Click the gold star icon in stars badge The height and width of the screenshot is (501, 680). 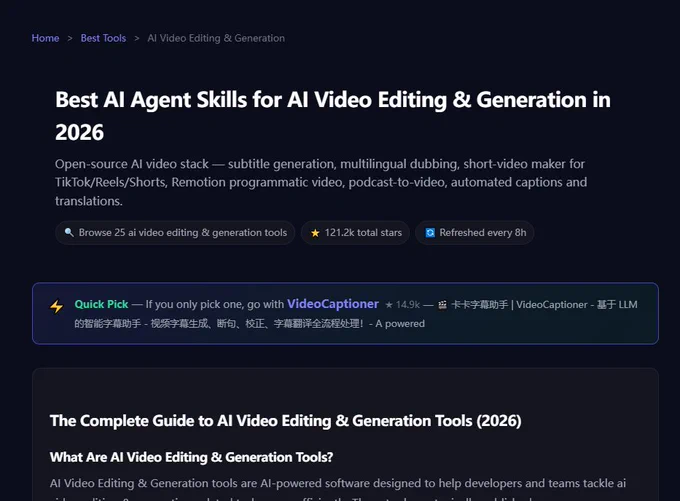coord(315,233)
